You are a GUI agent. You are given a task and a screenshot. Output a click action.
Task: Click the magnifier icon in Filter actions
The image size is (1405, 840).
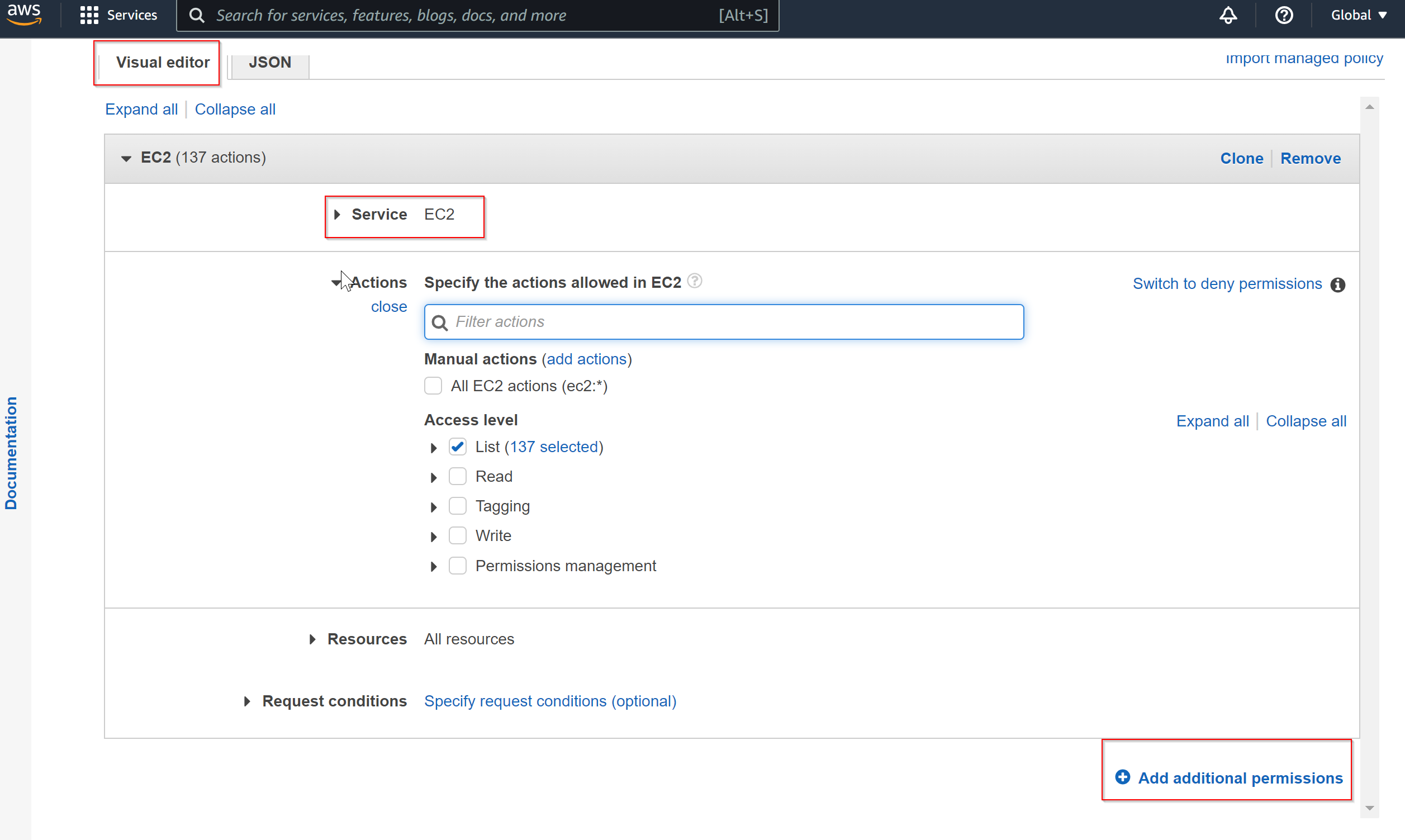coord(440,322)
